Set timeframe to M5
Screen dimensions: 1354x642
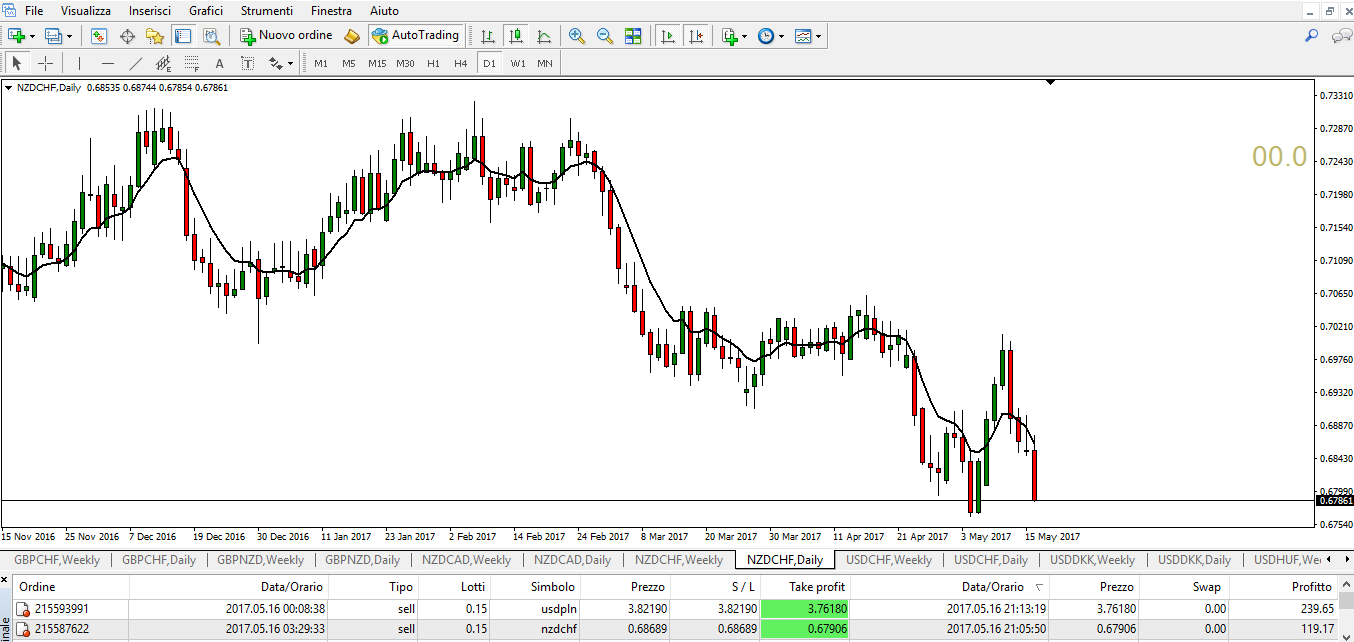click(x=349, y=63)
